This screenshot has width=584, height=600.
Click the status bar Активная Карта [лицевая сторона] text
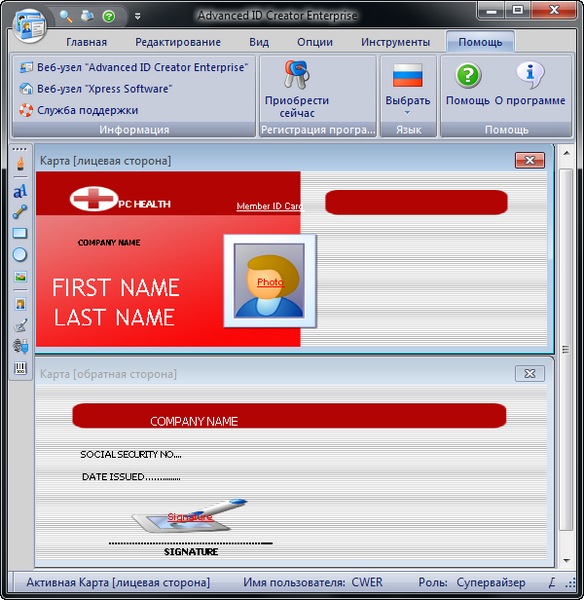pos(118,582)
